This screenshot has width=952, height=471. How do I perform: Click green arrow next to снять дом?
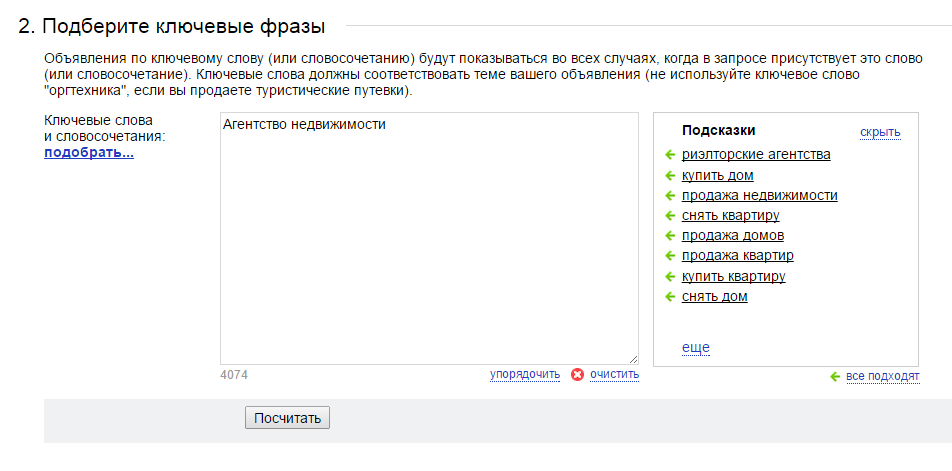670,297
